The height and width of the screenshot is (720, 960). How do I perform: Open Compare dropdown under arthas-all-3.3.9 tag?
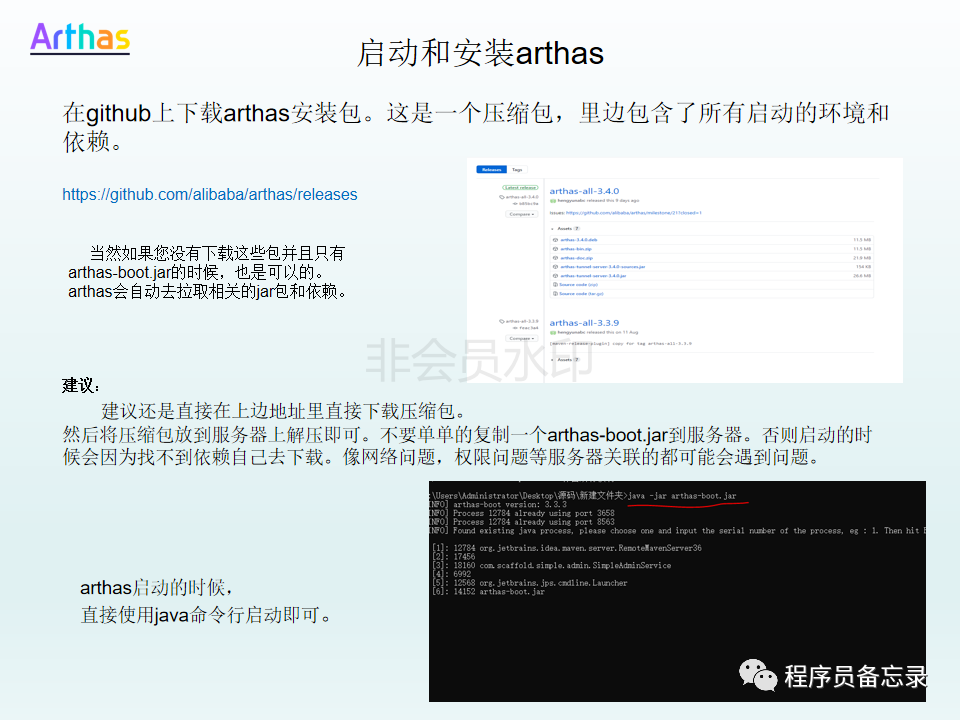522,339
